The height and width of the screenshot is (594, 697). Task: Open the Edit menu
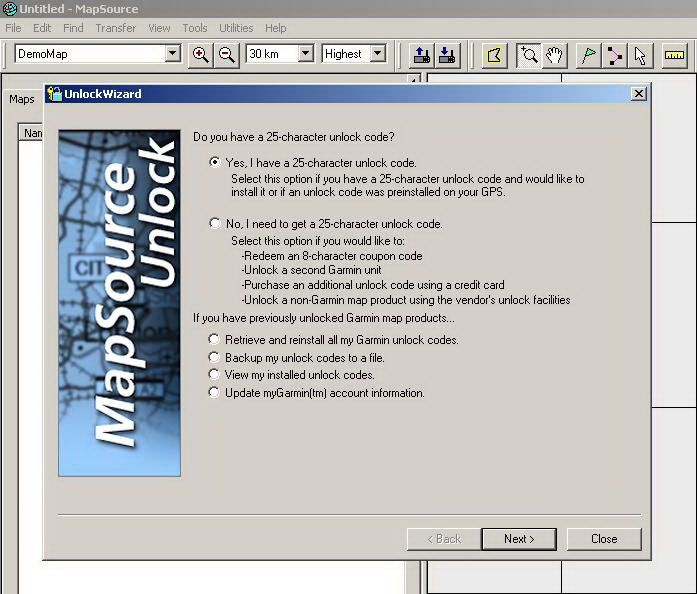point(42,28)
